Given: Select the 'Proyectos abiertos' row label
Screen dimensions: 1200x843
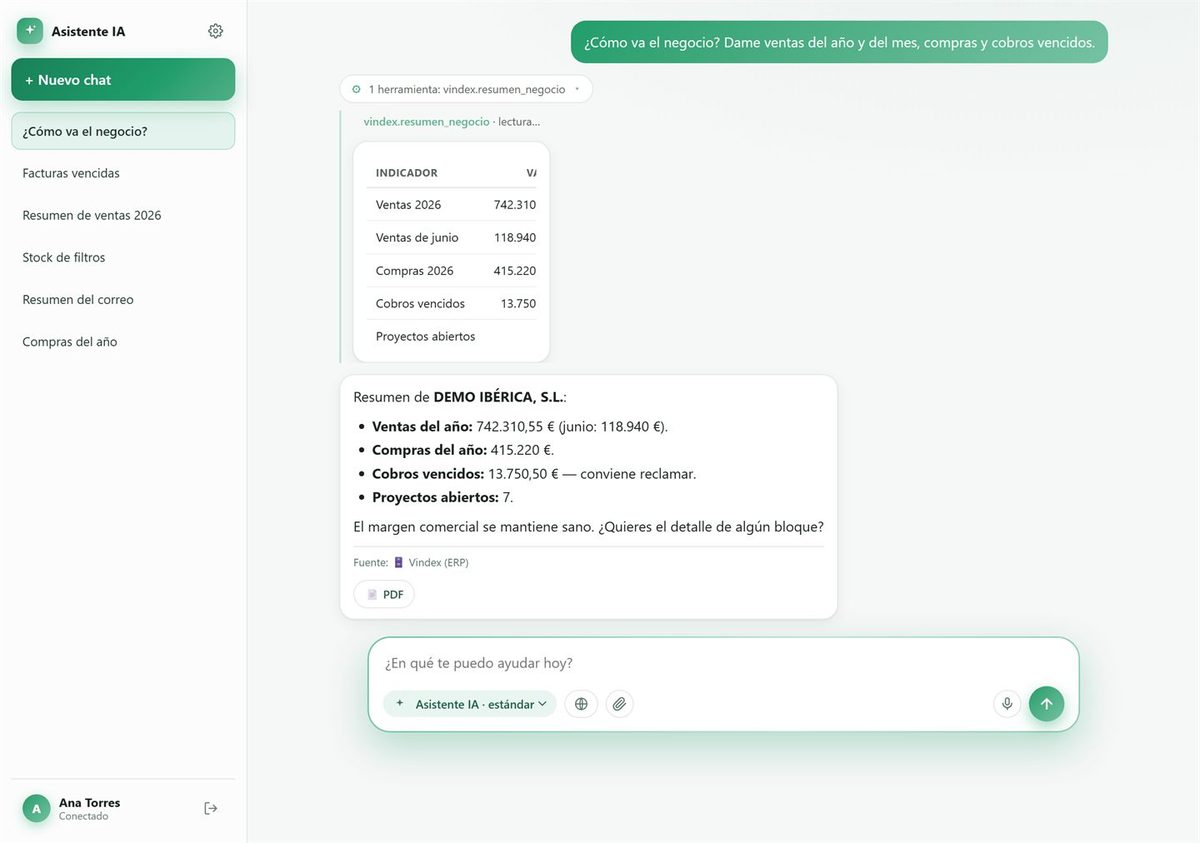Looking at the screenshot, I should [x=425, y=336].
